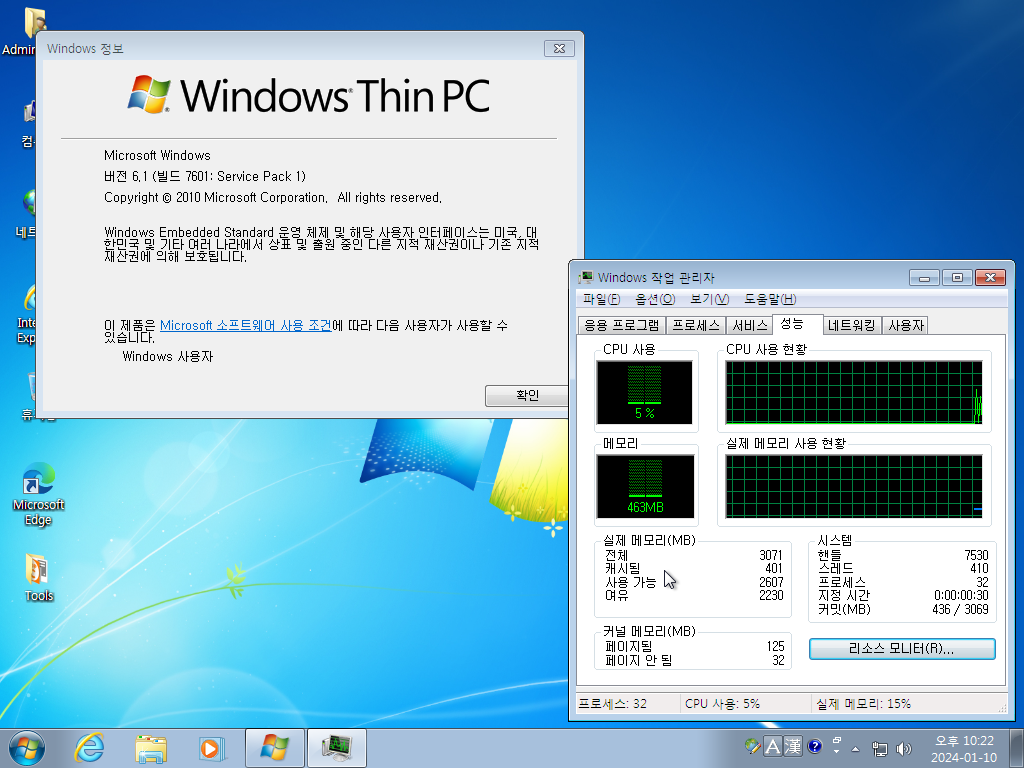Click the Task Manager title bar icon
The image size is (1024, 768).
coord(586,278)
